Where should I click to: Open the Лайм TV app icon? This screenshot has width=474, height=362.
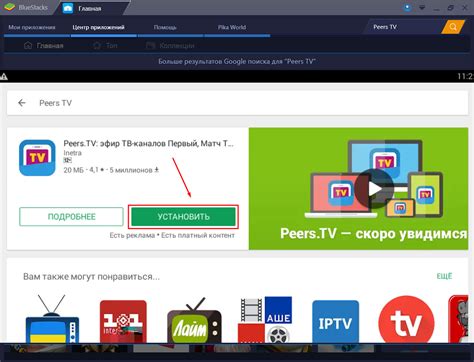tap(194, 320)
